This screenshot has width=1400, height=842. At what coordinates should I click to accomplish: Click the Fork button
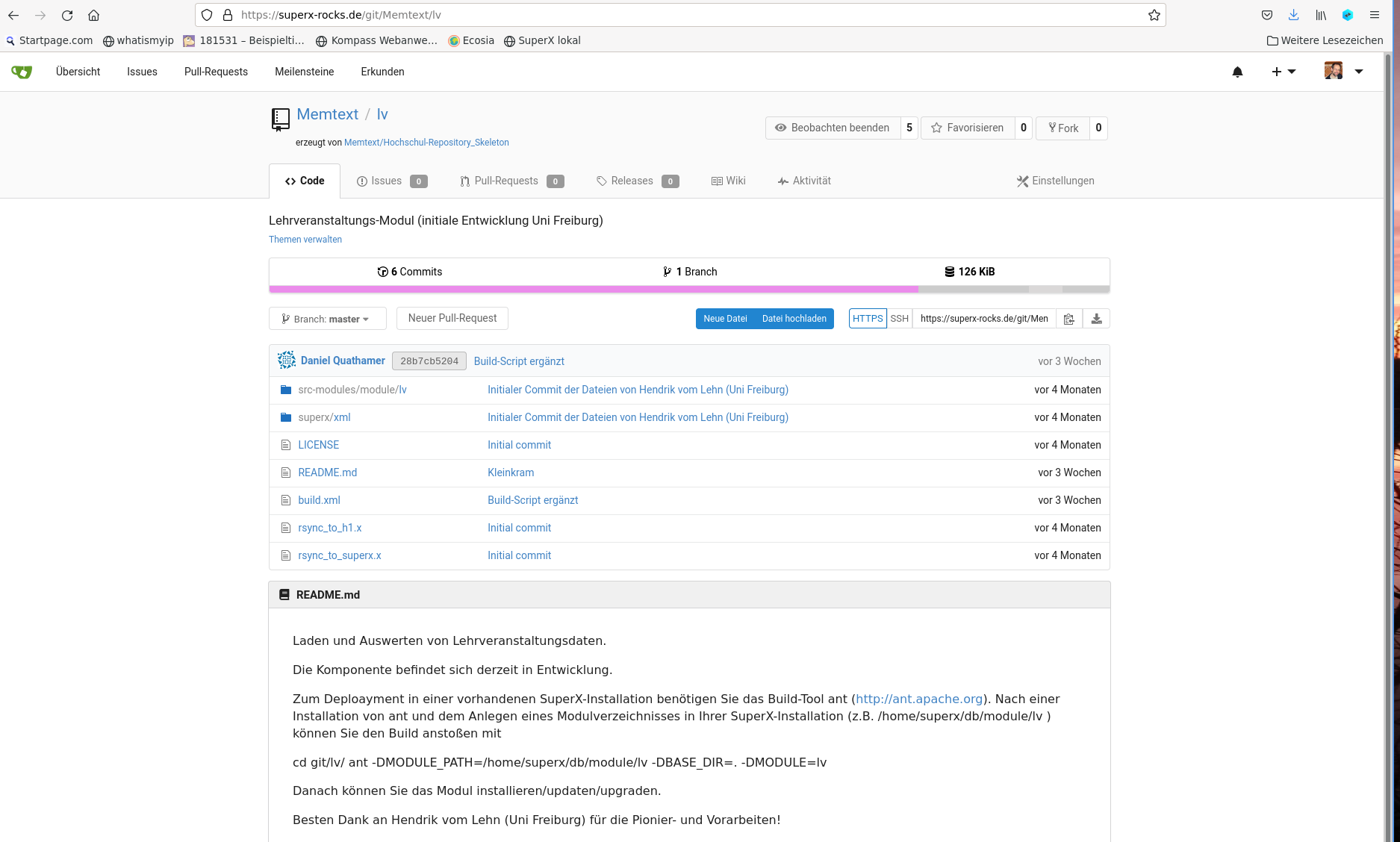[1063, 128]
